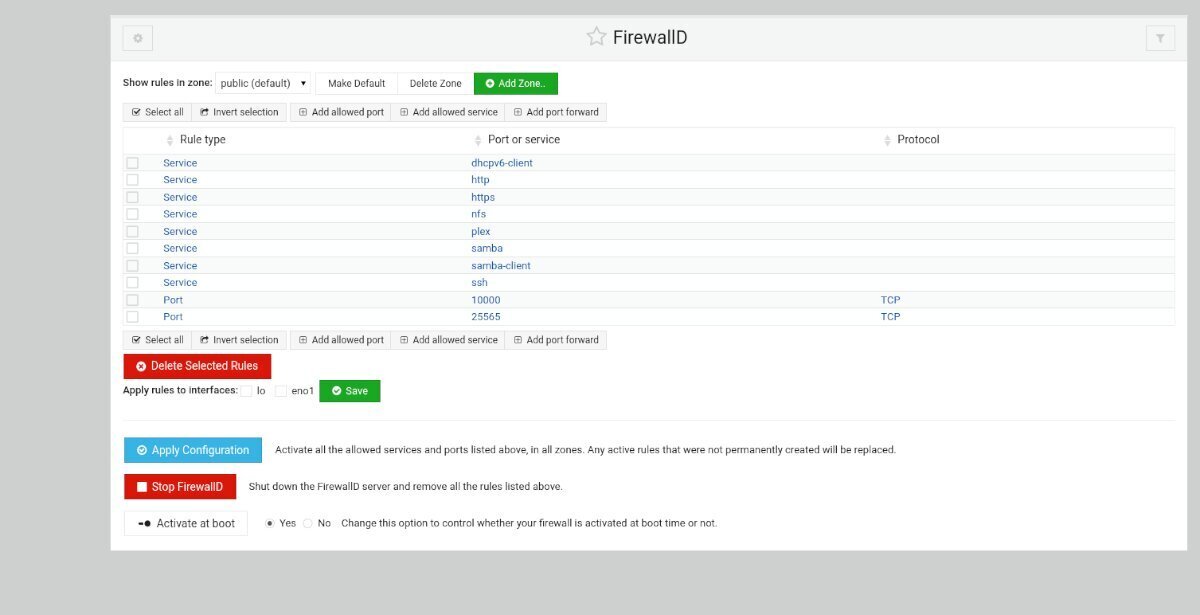The image size is (1200, 615).
Task: Click the filter funnel icon
Action: tap(1160, 38)
